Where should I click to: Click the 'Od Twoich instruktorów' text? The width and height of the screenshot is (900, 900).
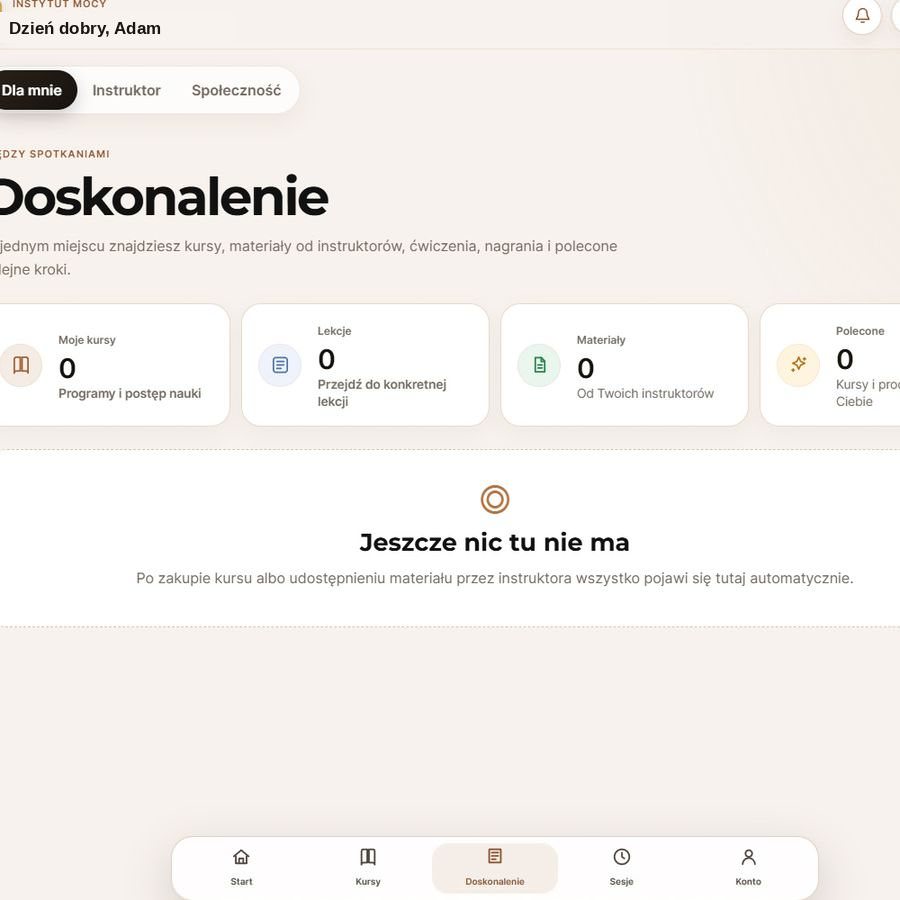(x=645, y=393)
